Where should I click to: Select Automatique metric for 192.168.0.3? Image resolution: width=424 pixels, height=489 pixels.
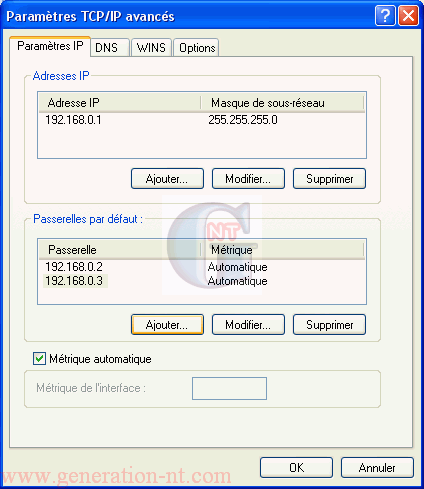(x=237, y=281)
